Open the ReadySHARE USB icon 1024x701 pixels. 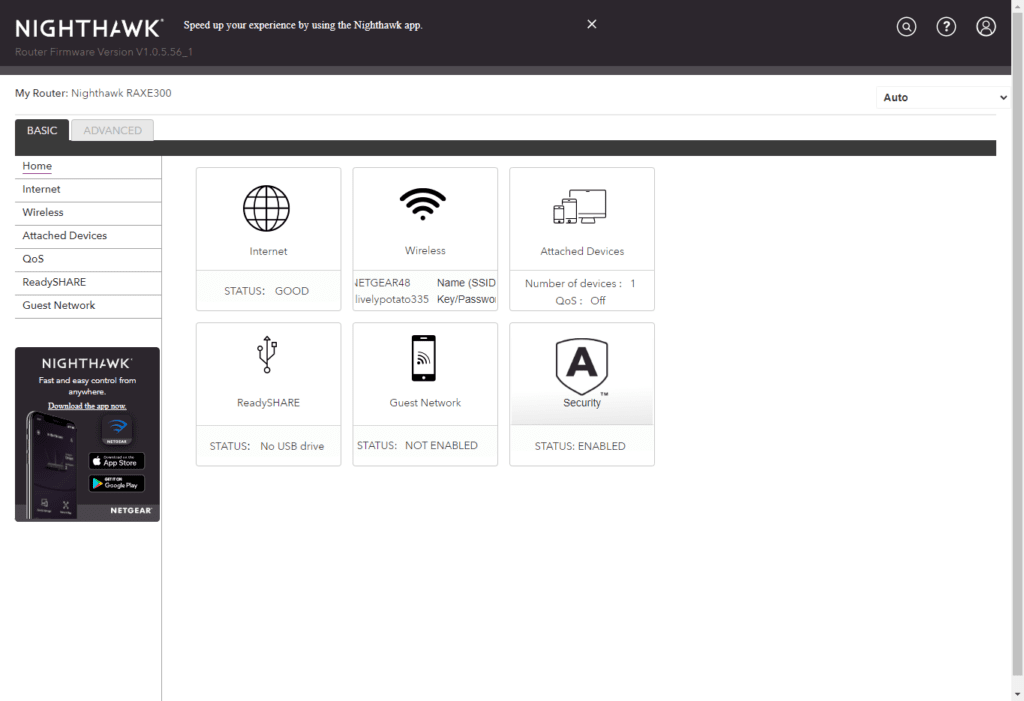[266, 355]
